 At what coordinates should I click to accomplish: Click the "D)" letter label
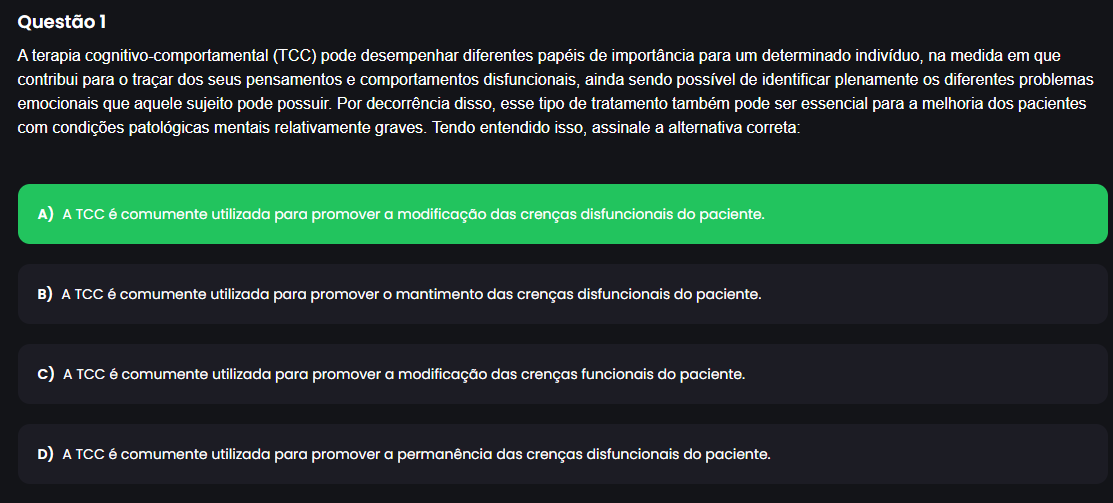pyautogui.click(x=45, y=454)
